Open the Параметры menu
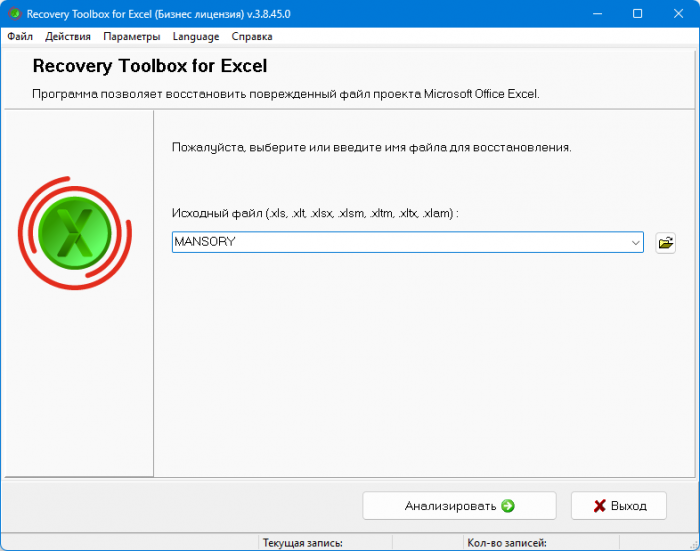Screen dimensions: 700x551 (131, 36)
